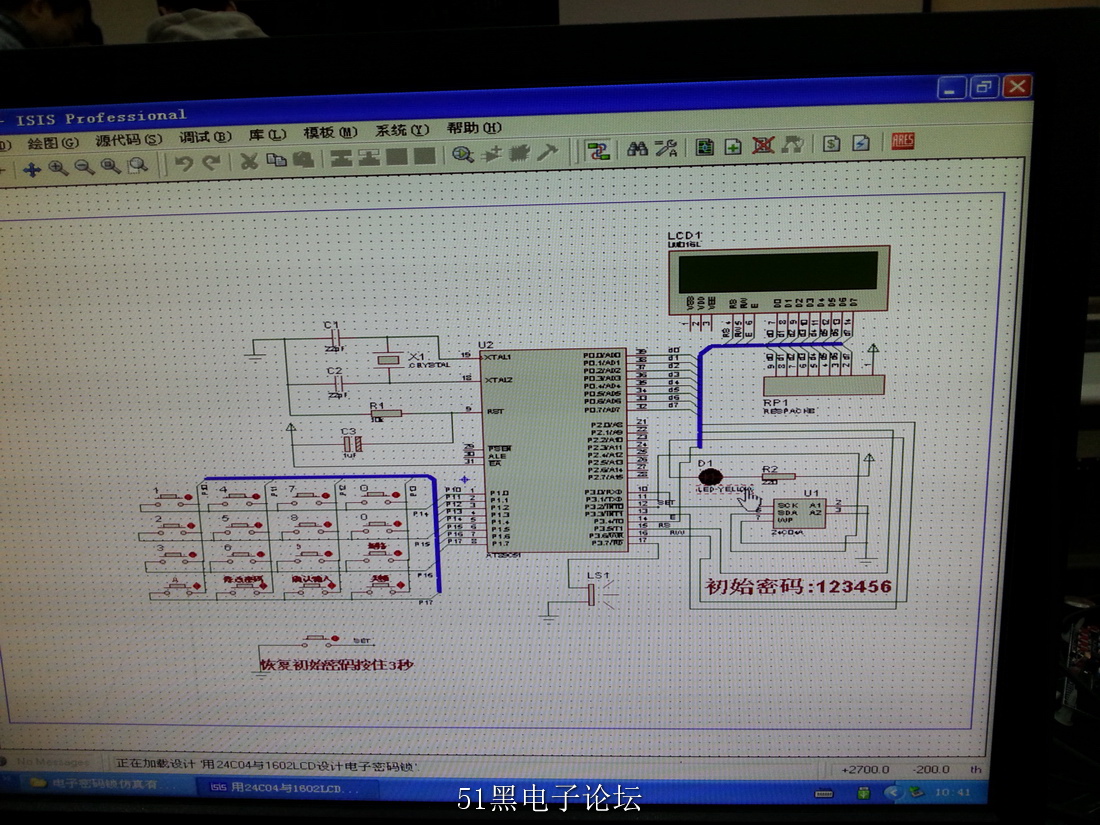Image resolution: width=1100 pixels, height=825 pixels.
Task: Click the zoom in magnifier icon
Action: [x=58, y=168]
